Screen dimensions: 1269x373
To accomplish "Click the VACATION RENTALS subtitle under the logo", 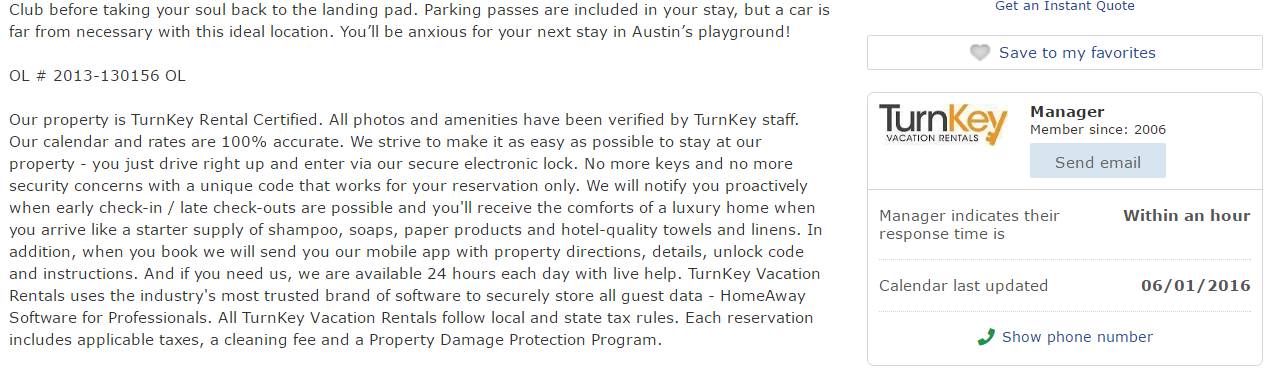I will click(928, 139).
